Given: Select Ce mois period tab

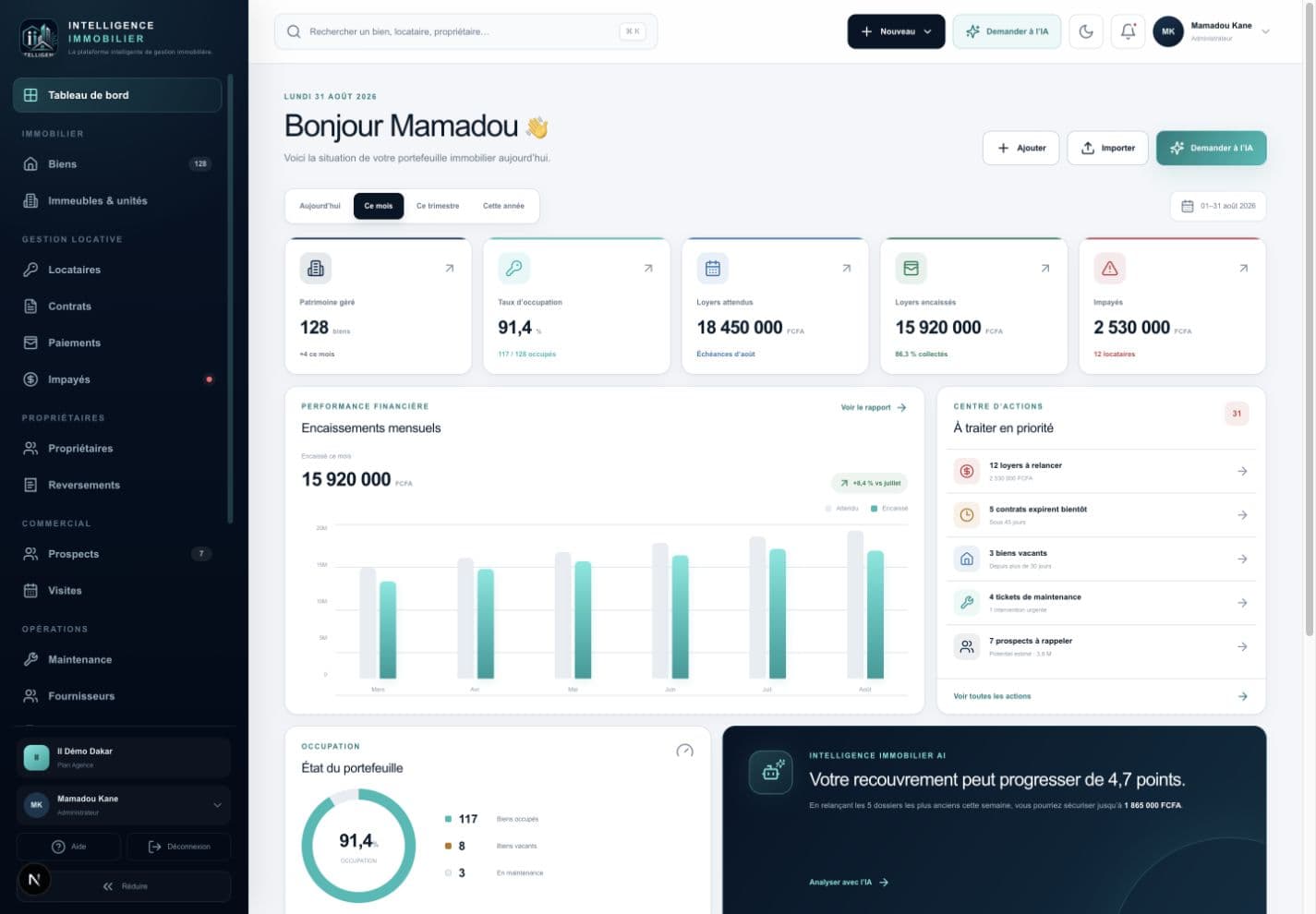Looking at the screenshot, I should tap(379, 206).
